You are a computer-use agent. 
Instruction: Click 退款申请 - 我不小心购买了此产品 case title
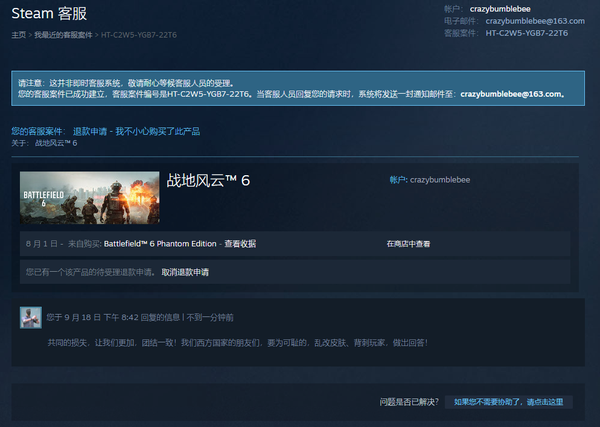143,131
